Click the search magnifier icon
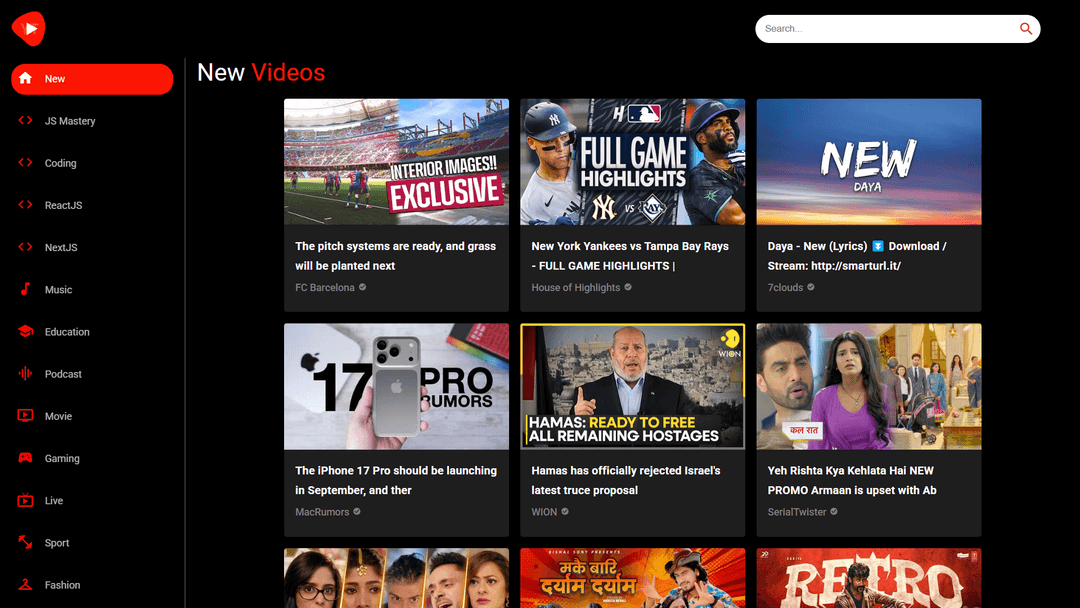 click(x=1026, y=29)
